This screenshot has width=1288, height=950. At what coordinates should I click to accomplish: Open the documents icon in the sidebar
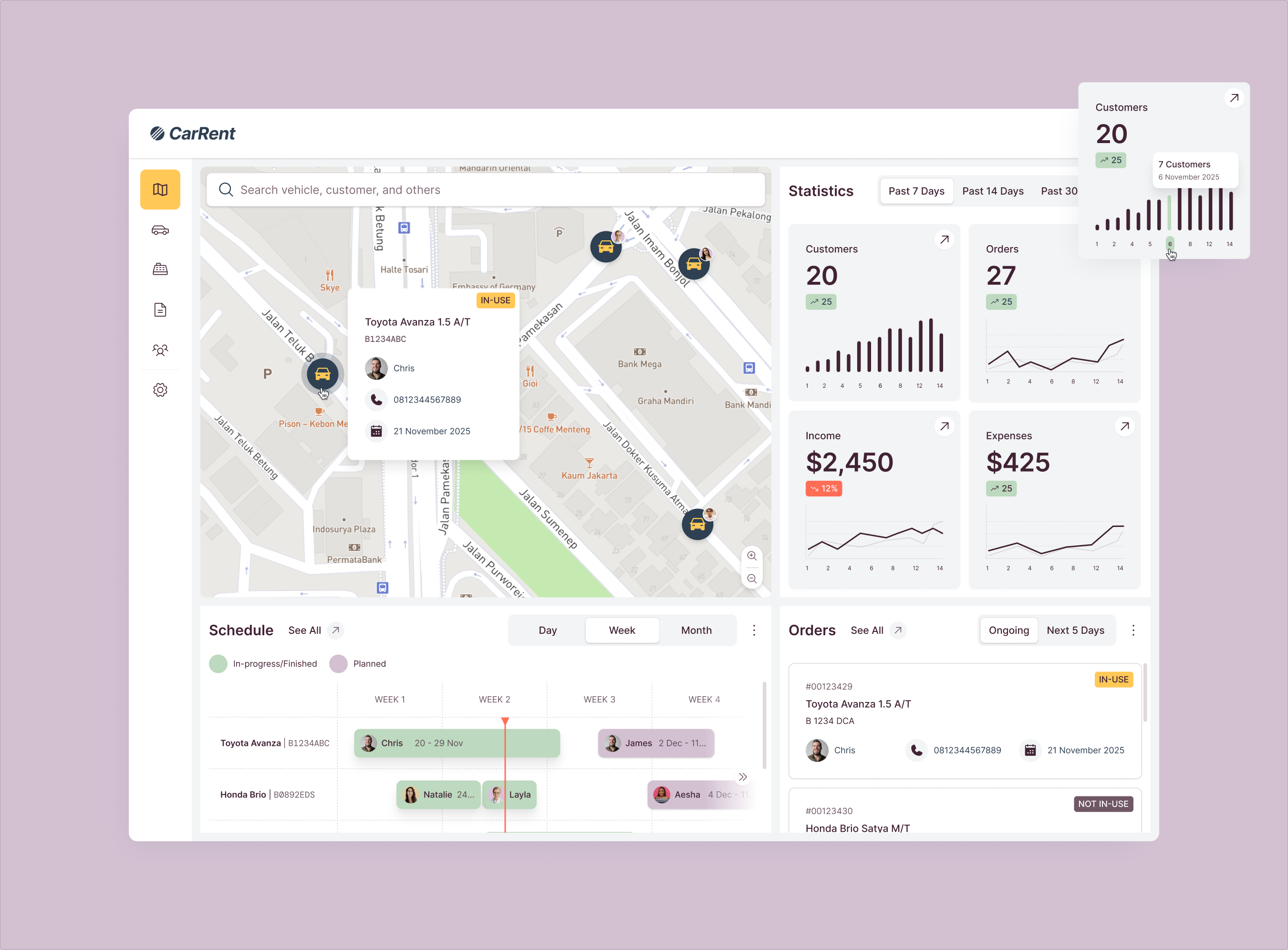pyautogui.click(x=160, y=310)
